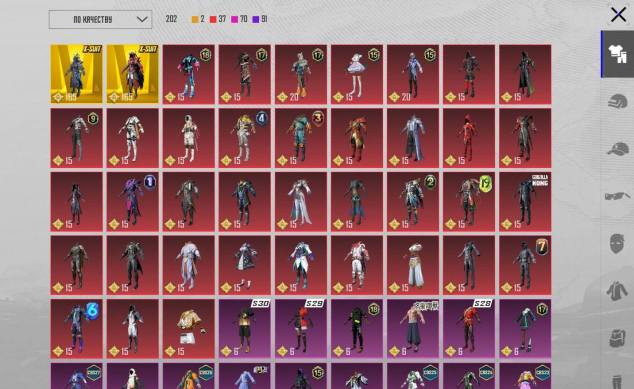This screenshot has height=389, width=634.
Task: Filter by the pink quality swatch
Action: tap(234, 19)
